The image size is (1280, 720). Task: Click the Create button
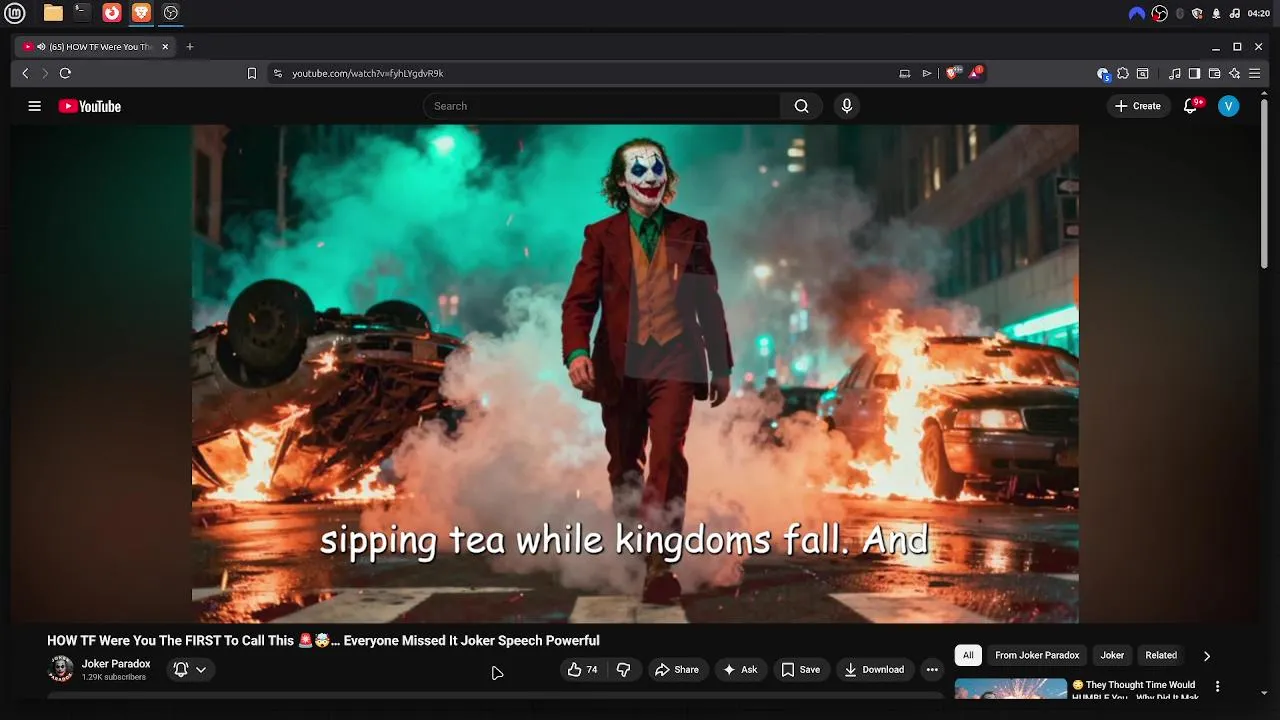tap(1138, 106)
